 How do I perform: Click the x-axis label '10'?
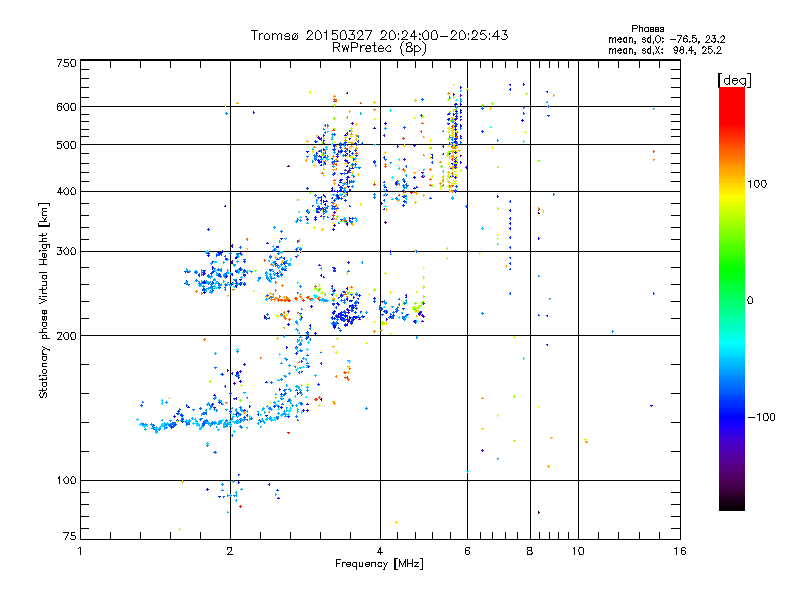578,551
